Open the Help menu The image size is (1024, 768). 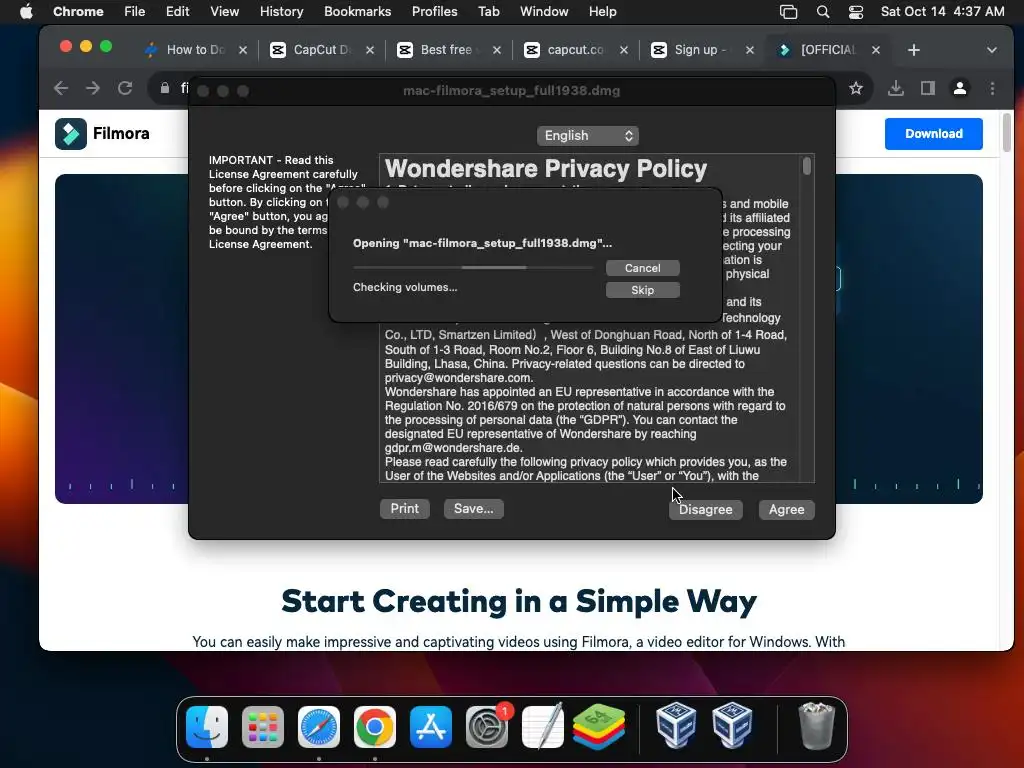(602, 11)
